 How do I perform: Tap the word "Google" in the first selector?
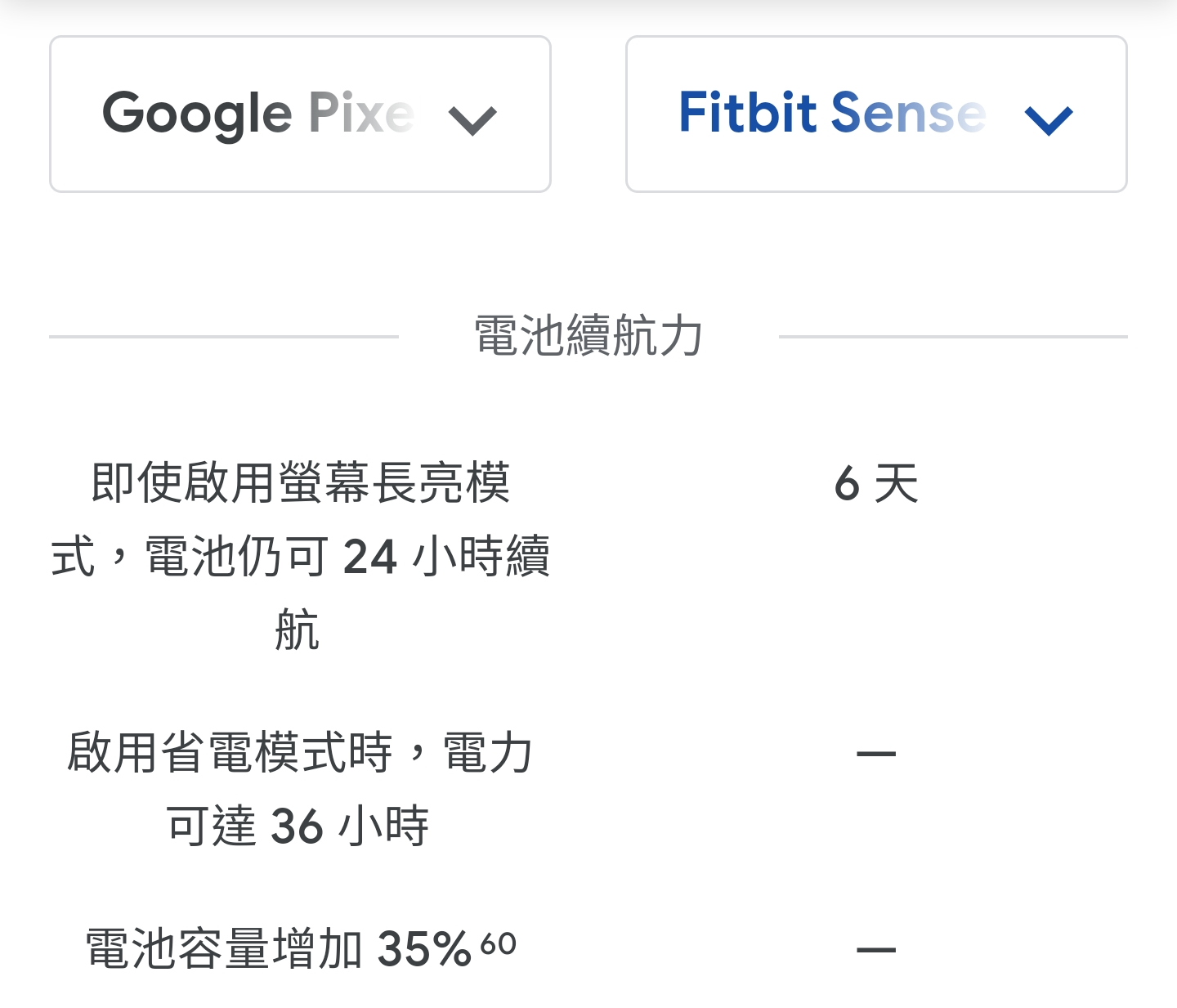[x=197, y=114]
